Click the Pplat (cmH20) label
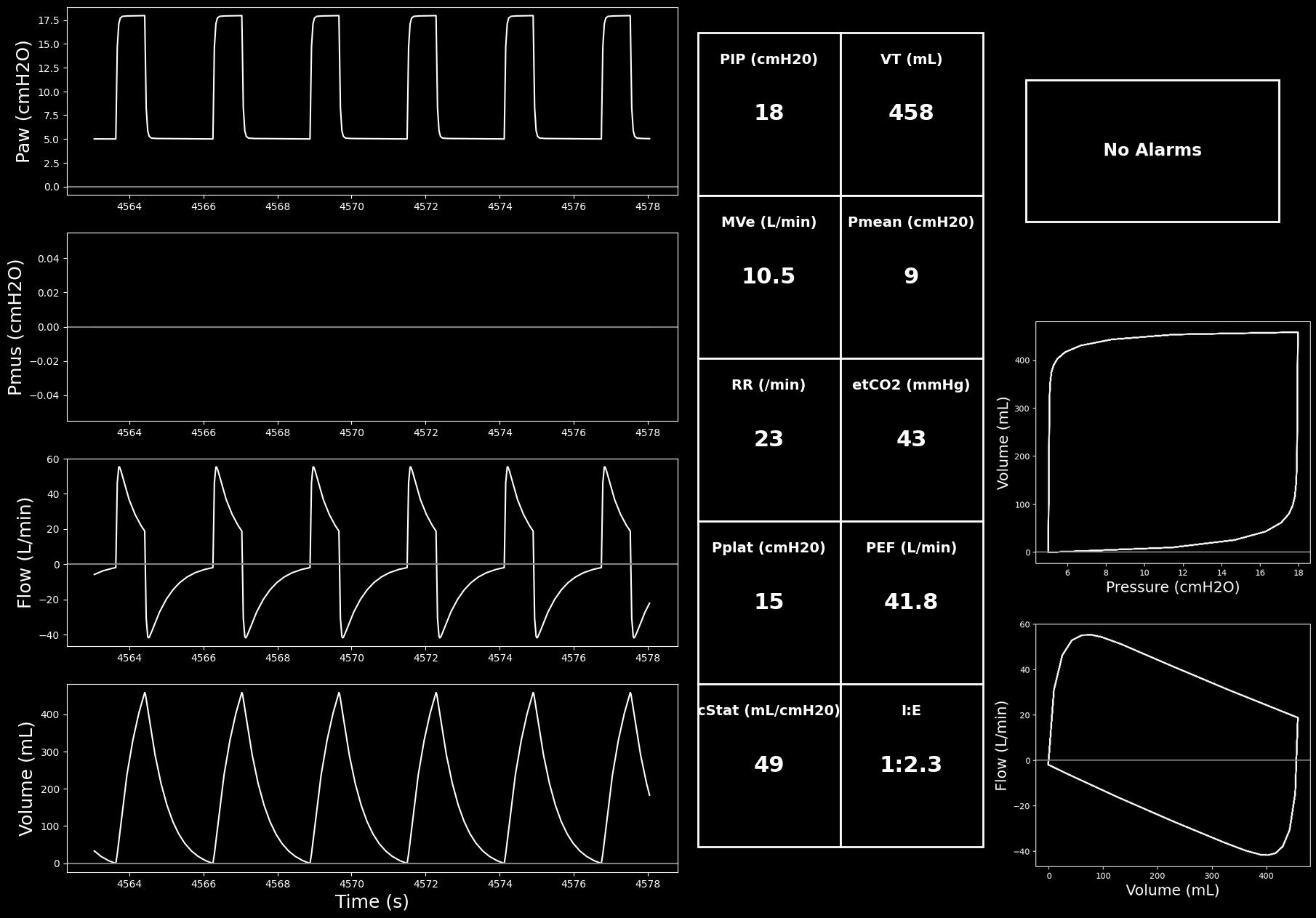The image size is (1316, 918). pyautogui.click(x=769, y=548)
